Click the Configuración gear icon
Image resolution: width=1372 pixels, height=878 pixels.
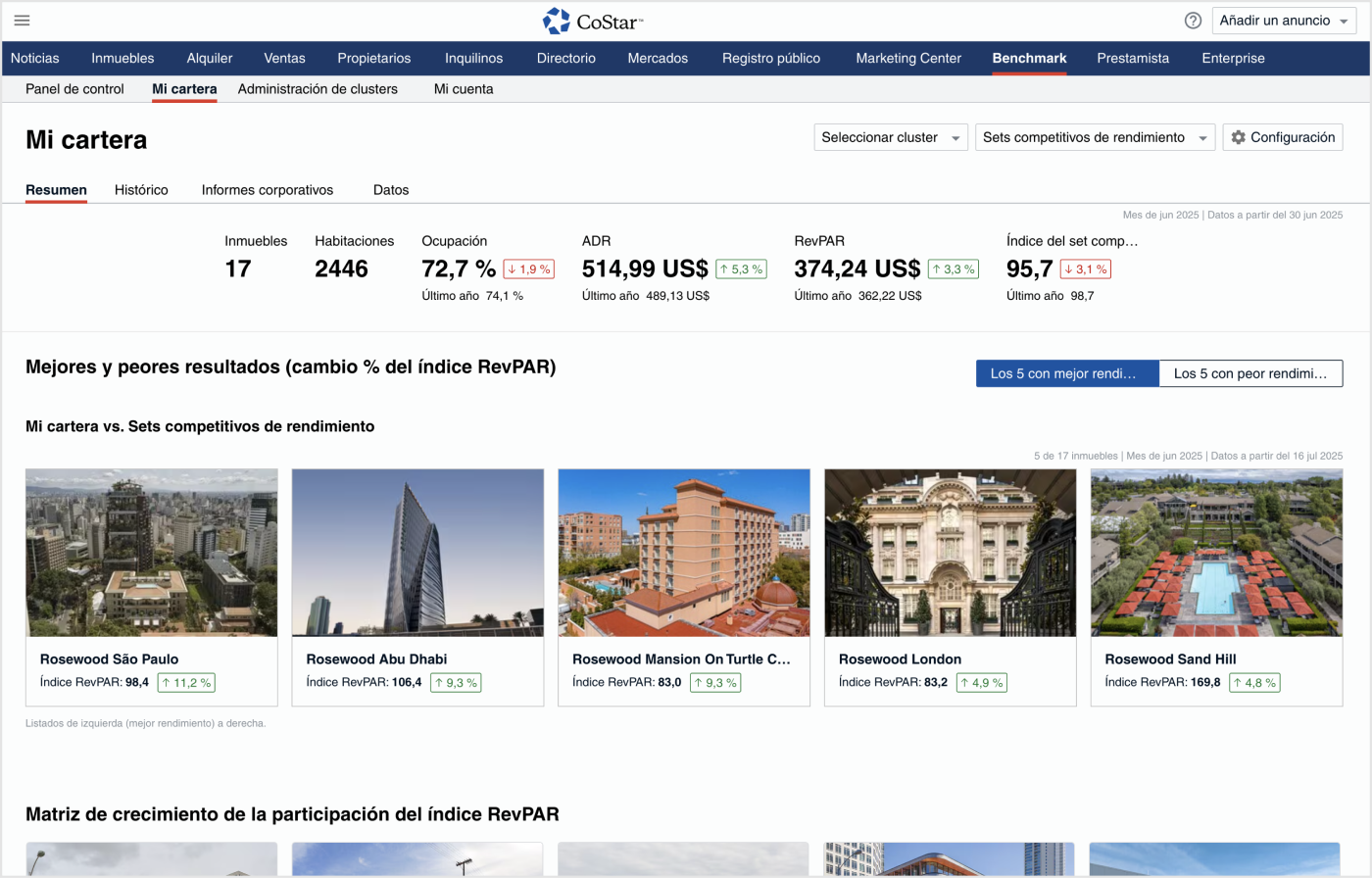(1239, 137)
